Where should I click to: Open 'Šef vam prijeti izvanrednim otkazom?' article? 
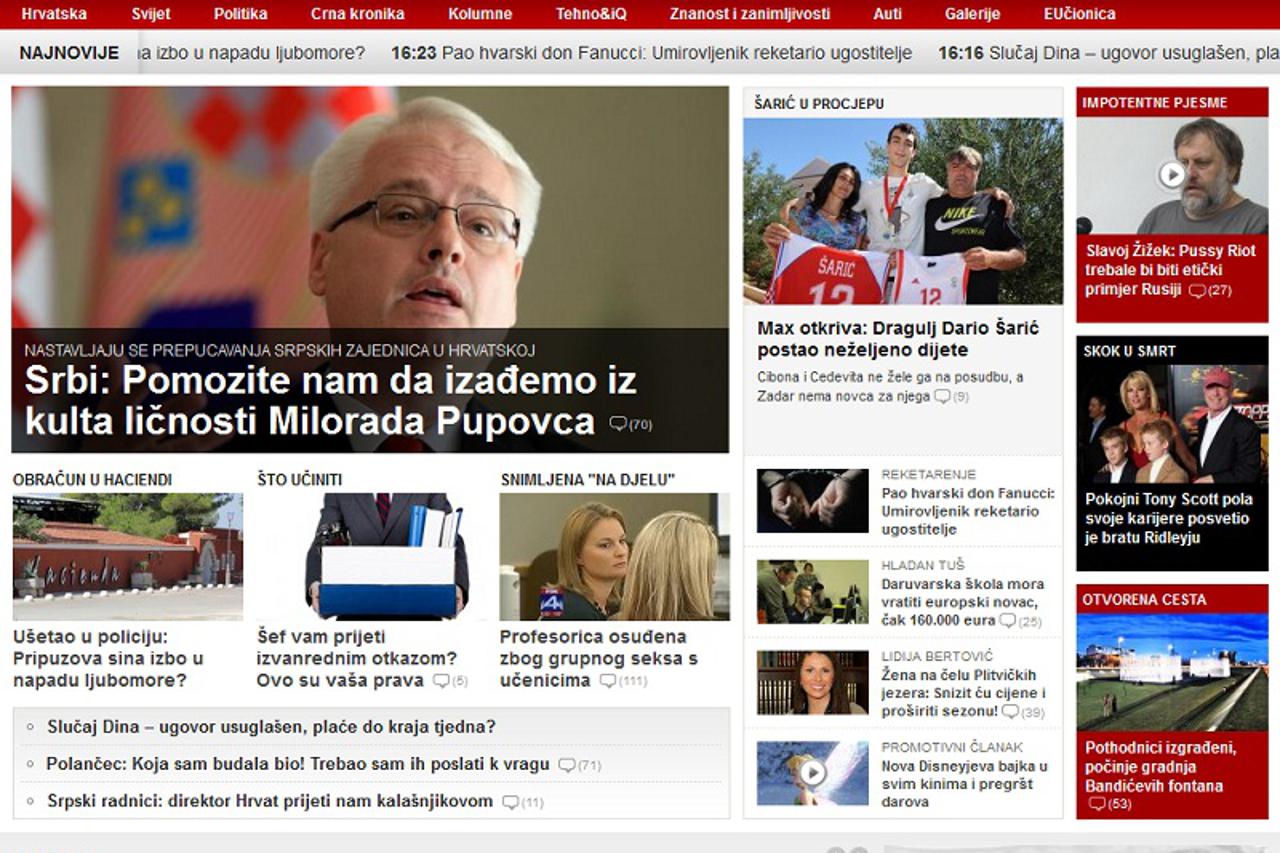(x=357, y=658)
